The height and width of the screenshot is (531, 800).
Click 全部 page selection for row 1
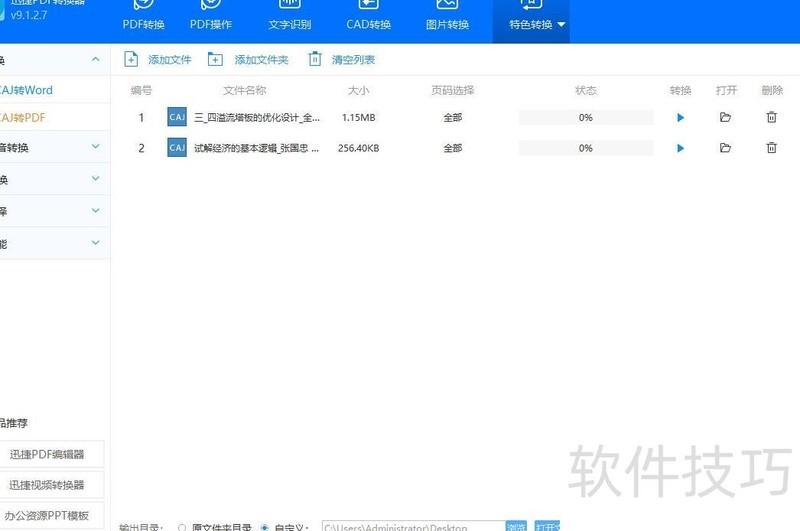click(453, 118)
